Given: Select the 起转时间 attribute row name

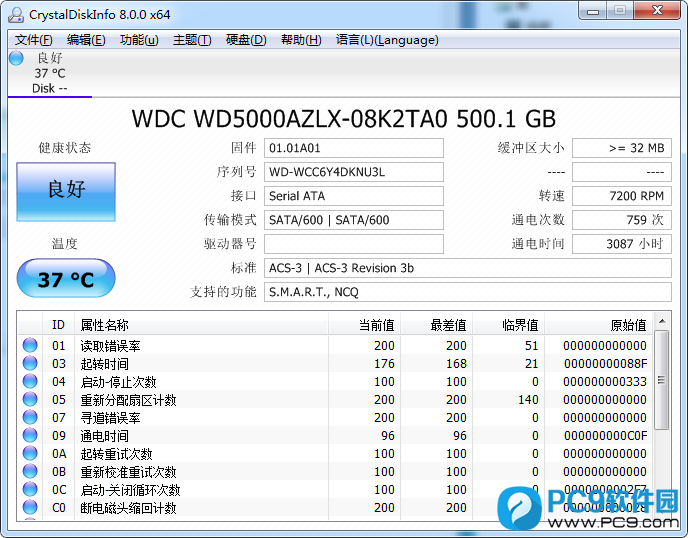Looking at the screenshot, I should tap(104, 364).
